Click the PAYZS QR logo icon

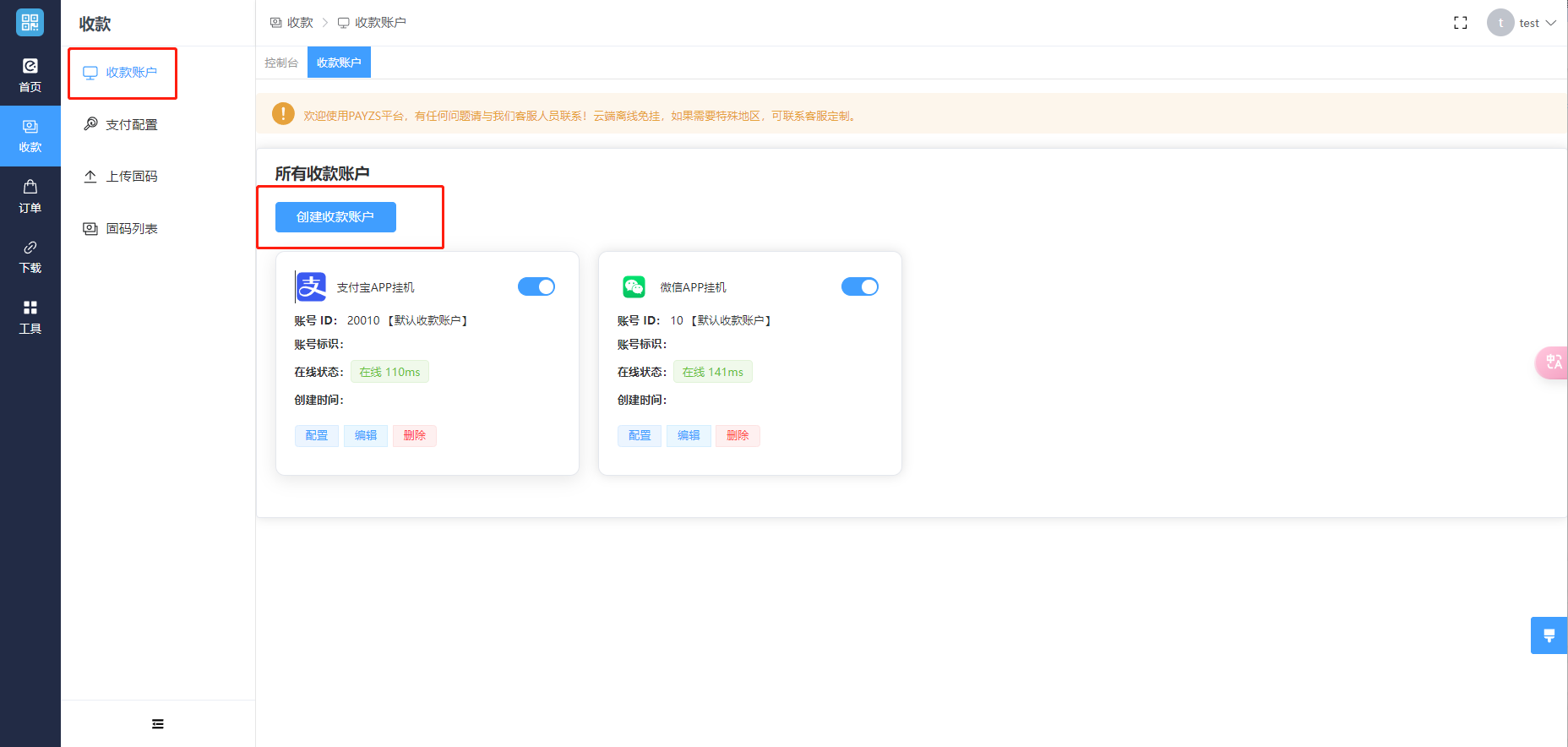pyautogui.click(x=30, y=23)
